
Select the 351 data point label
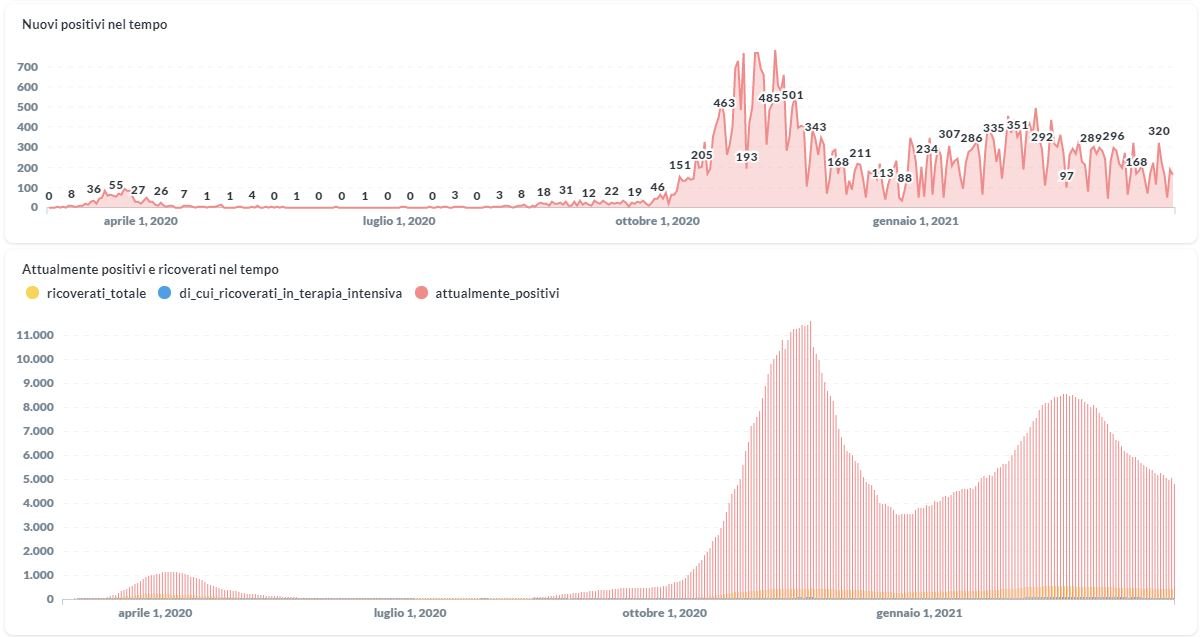[x=1017, y=125]
